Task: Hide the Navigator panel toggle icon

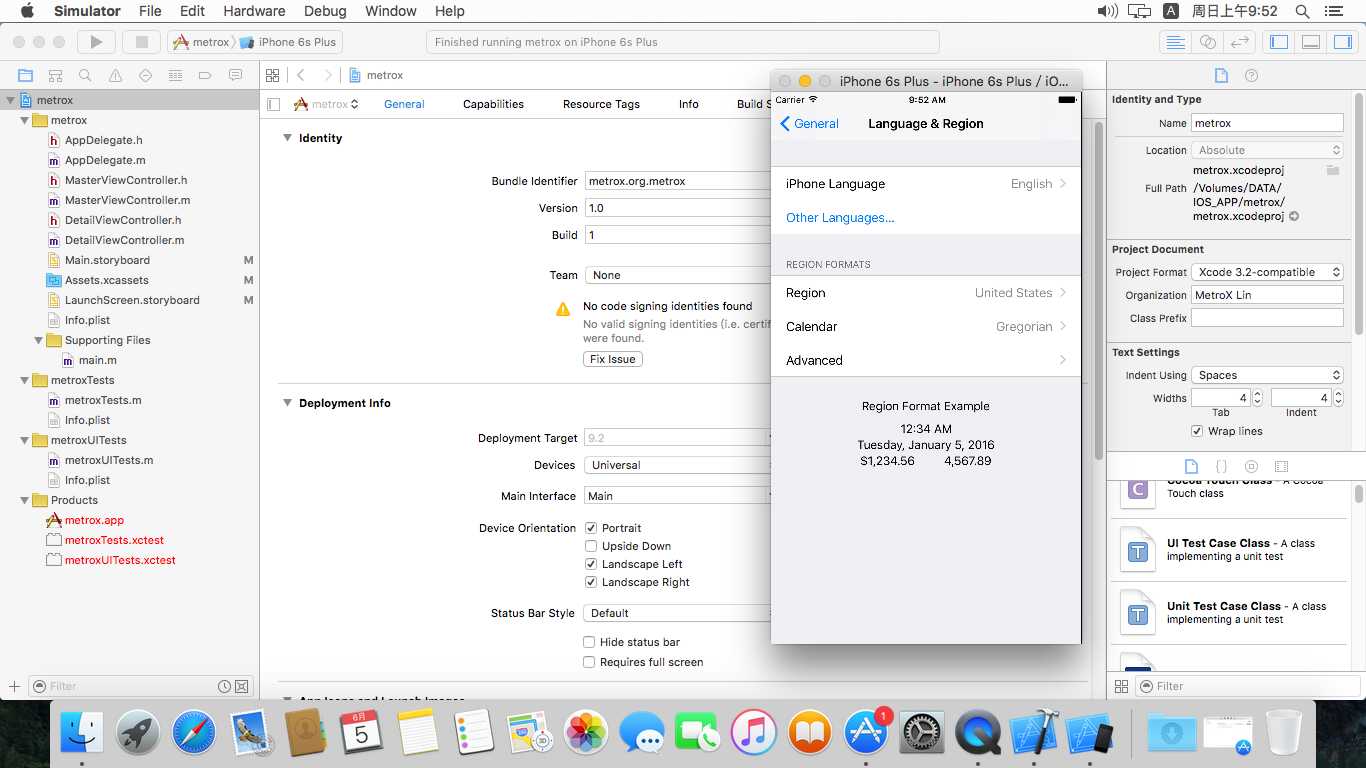Action: [1279, 42]
